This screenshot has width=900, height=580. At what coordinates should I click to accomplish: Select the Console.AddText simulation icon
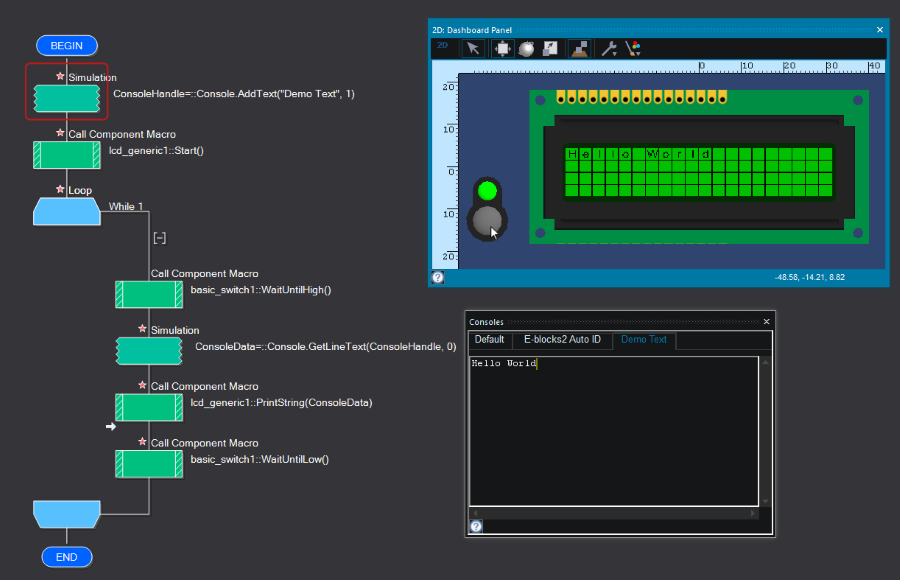click(67, 98)
